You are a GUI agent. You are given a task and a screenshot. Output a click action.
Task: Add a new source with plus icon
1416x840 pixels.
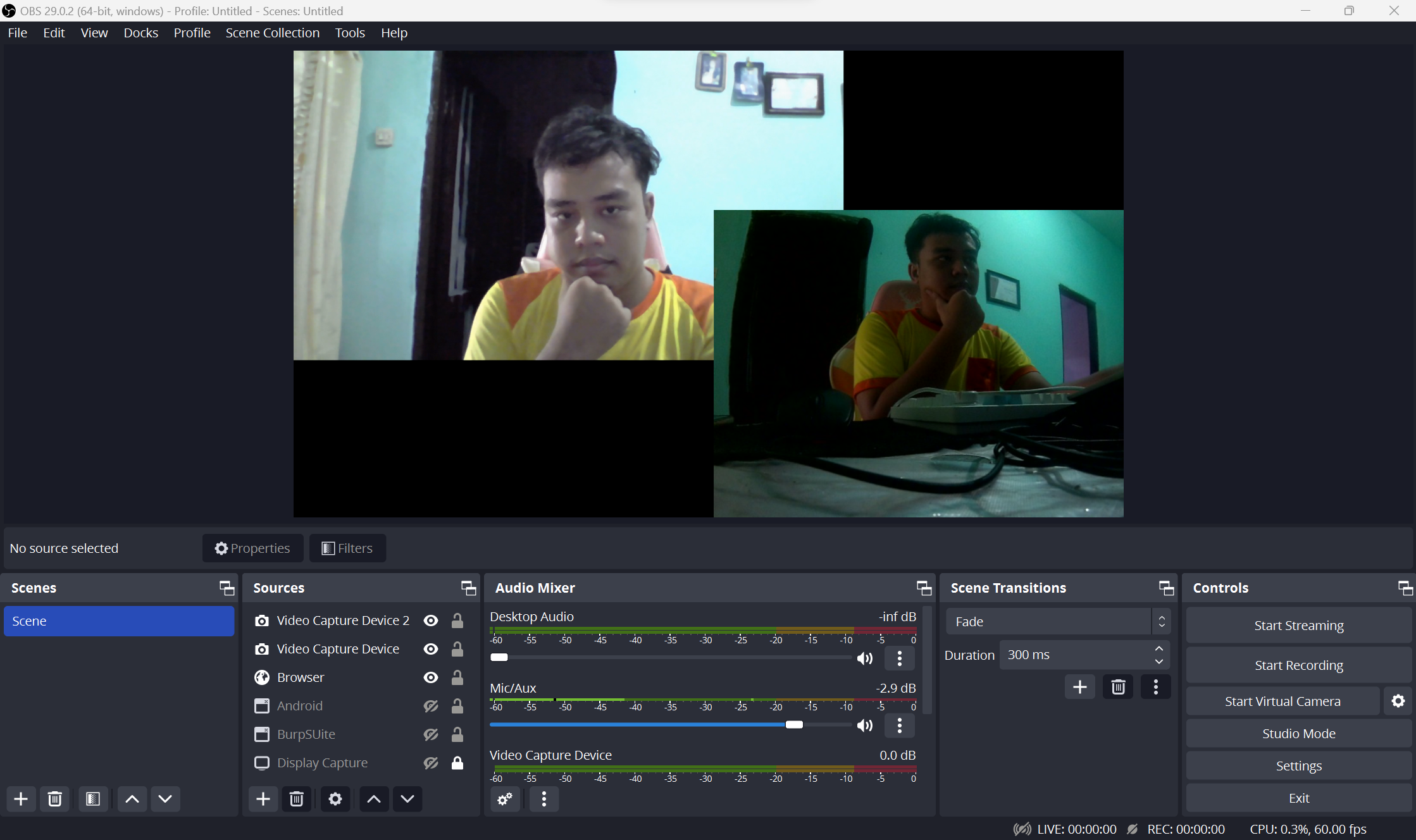[x=263, y=799]
